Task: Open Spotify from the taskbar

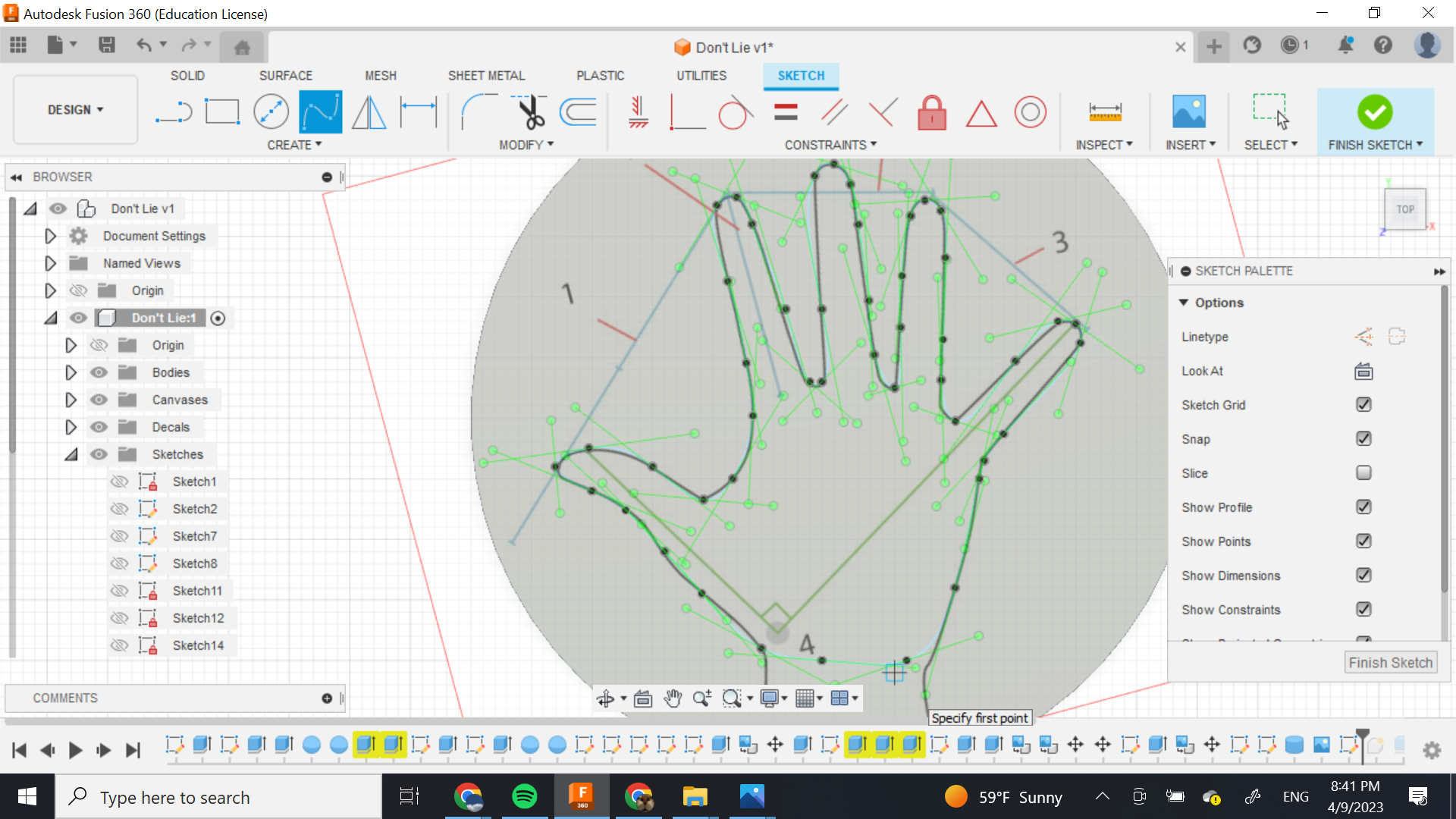Action: 524,796
